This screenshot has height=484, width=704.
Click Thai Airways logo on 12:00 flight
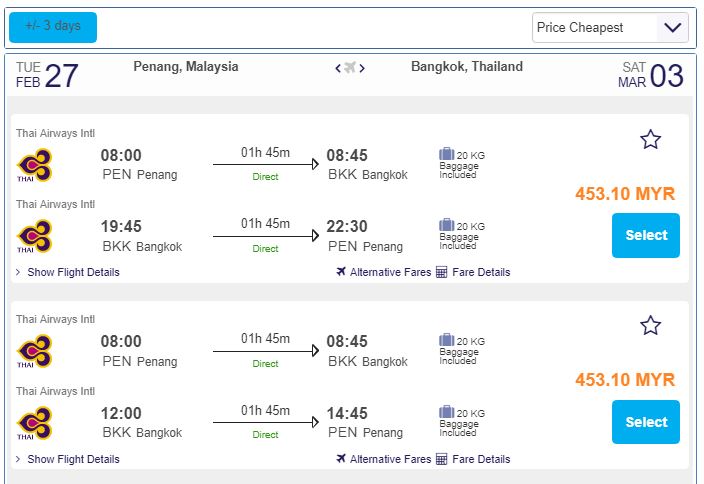coord(35,423)
